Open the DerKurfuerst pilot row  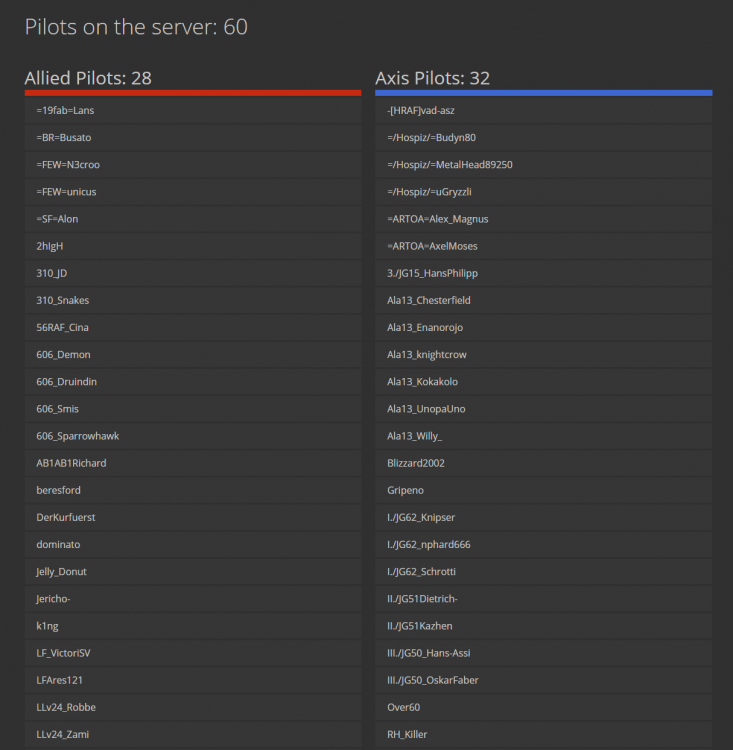(66, 517)
